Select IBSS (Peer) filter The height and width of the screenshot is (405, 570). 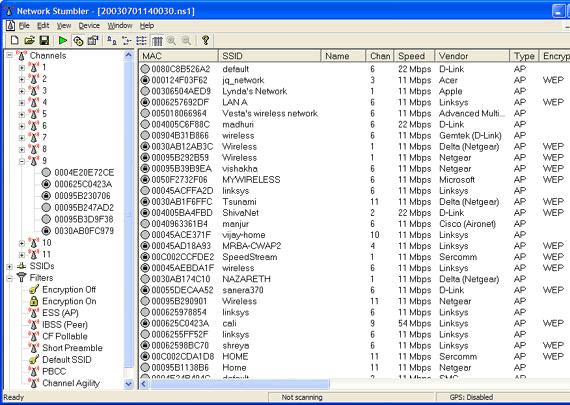point(65,325)
